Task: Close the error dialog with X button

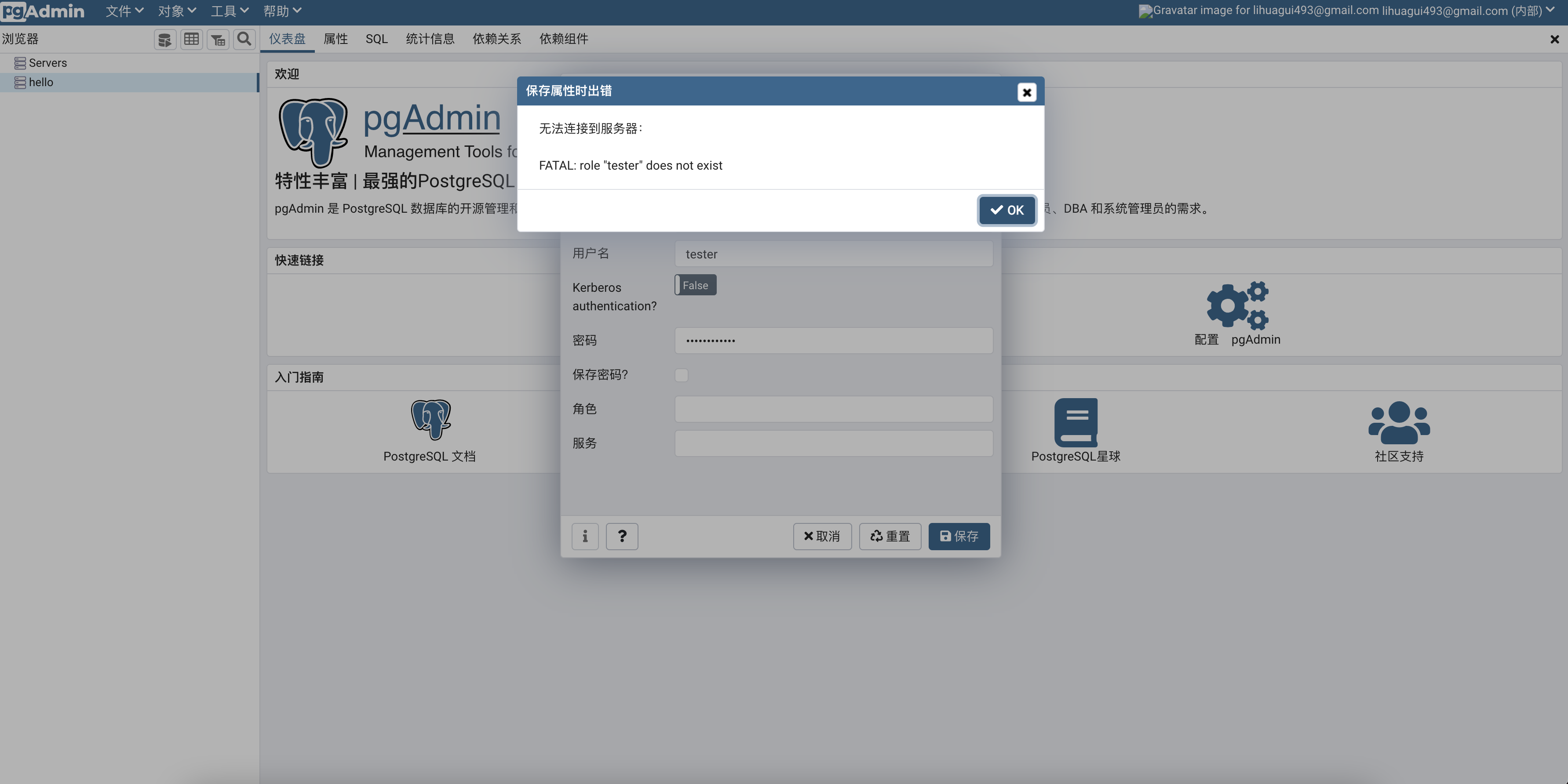Action: click(1026, 92)
